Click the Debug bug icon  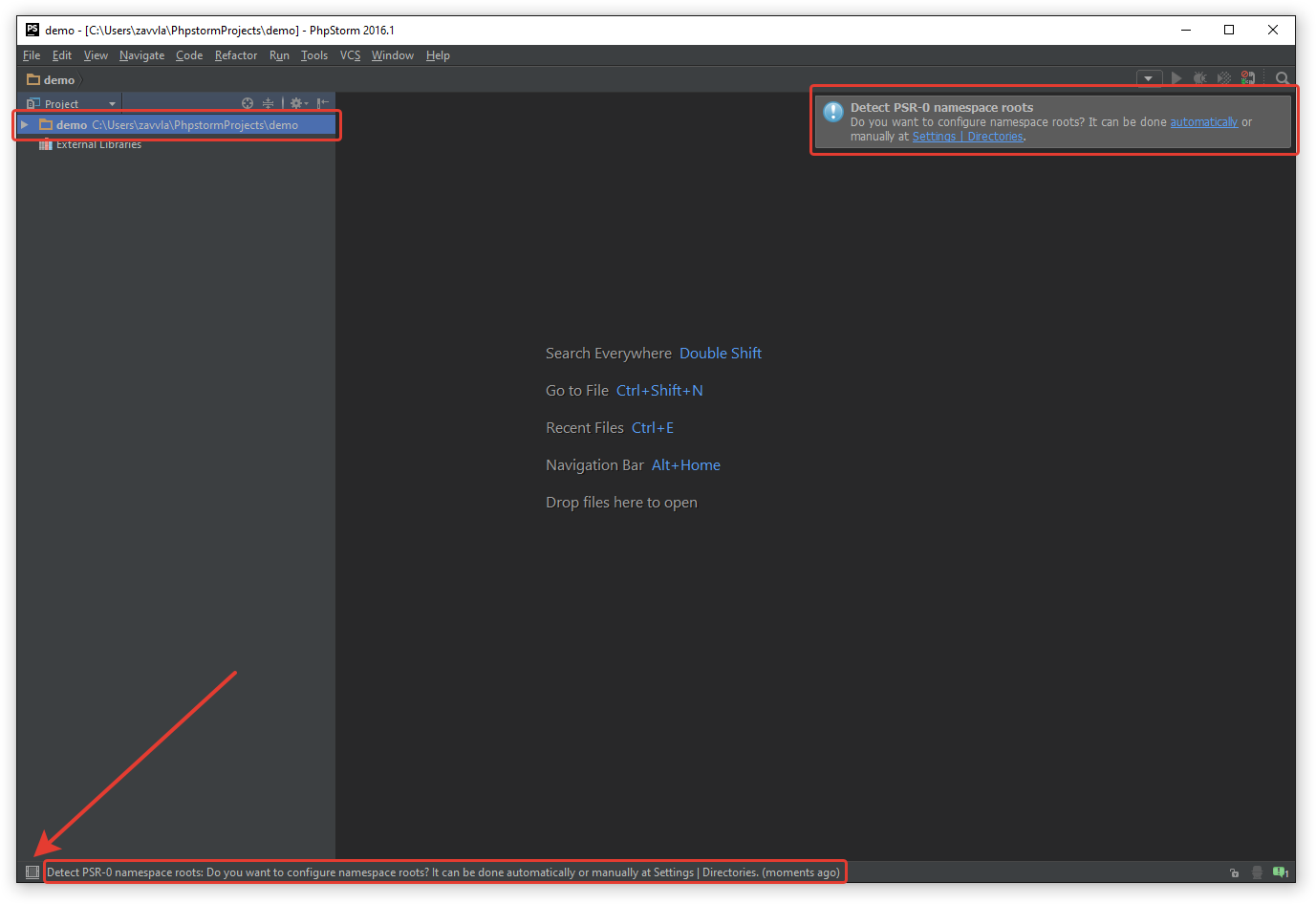tap(1200, 78)
